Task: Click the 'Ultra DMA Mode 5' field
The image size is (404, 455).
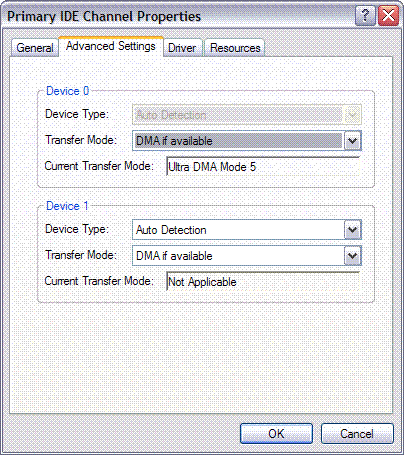Action: [263, 166]
